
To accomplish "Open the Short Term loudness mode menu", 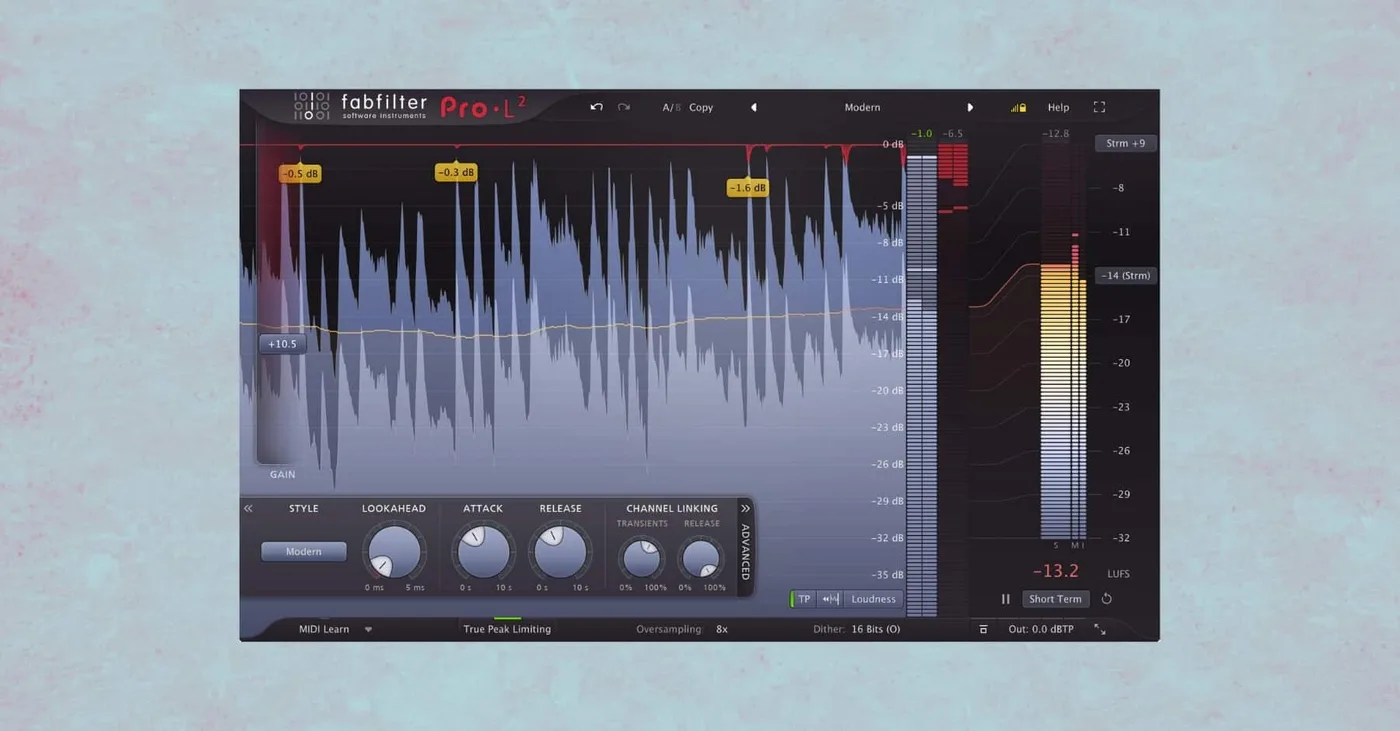I will (1055, 599).
